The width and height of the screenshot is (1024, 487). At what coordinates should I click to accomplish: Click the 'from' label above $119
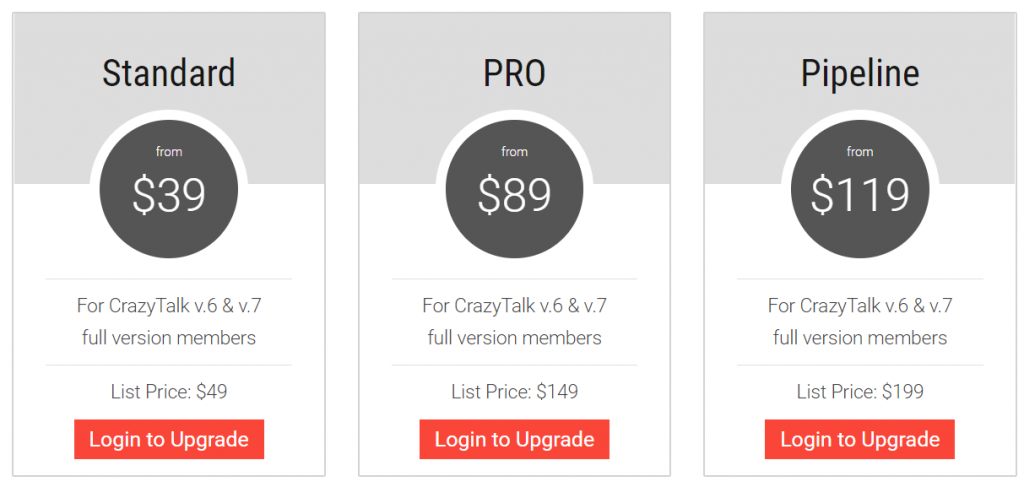coord(859,151)
